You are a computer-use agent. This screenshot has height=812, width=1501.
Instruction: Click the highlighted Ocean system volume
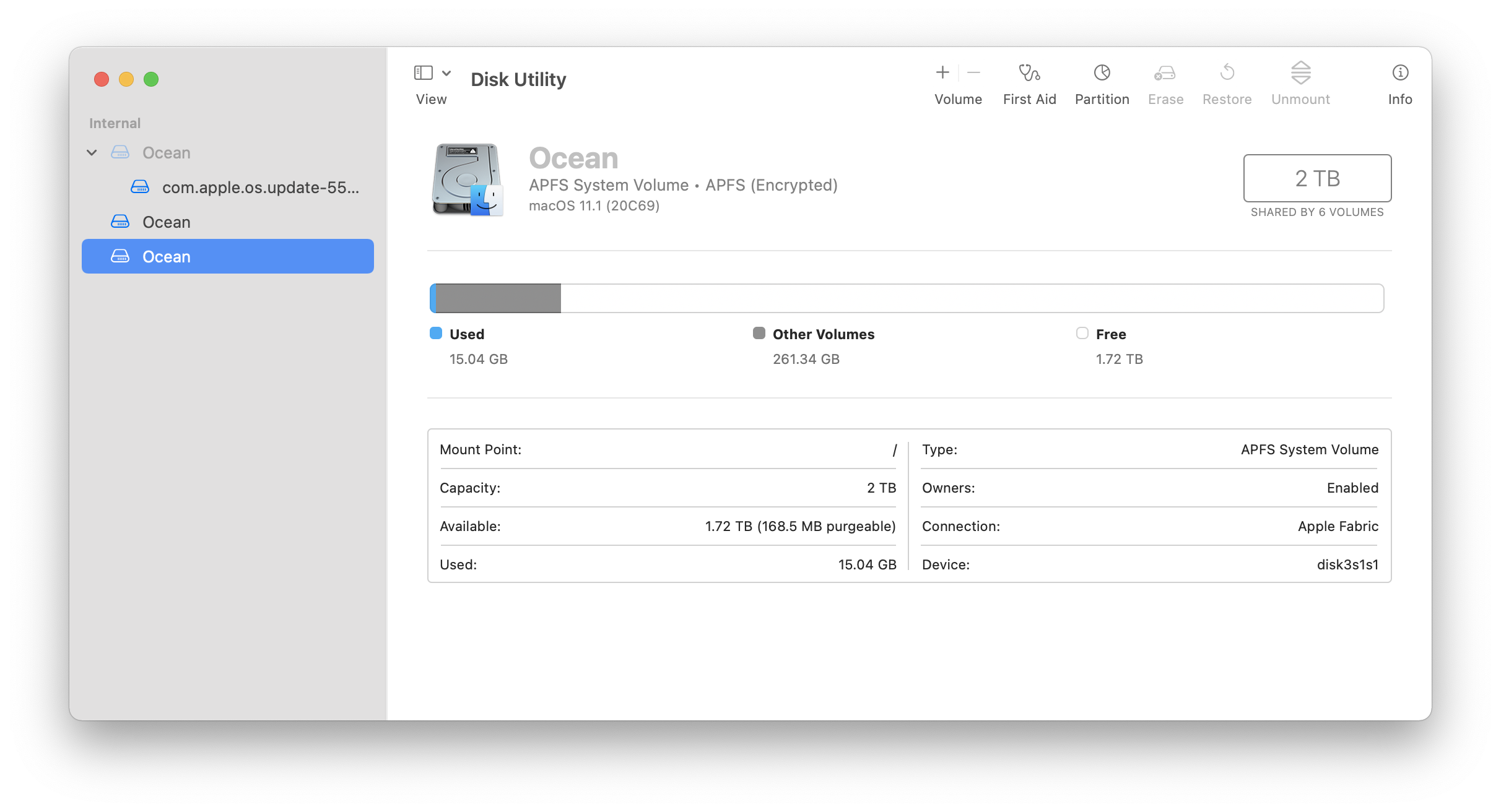tap(166, 257)
